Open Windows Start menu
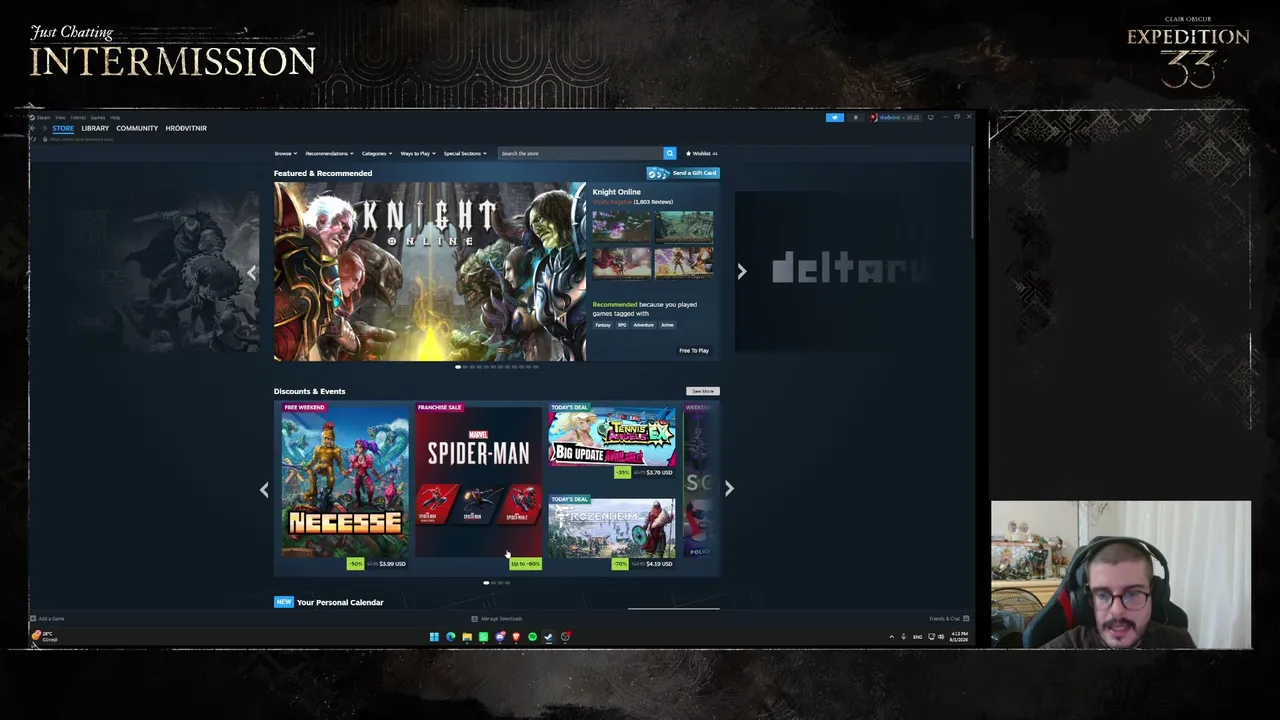The height and width of the screenshot is (720, 1280). click(434, 637)
